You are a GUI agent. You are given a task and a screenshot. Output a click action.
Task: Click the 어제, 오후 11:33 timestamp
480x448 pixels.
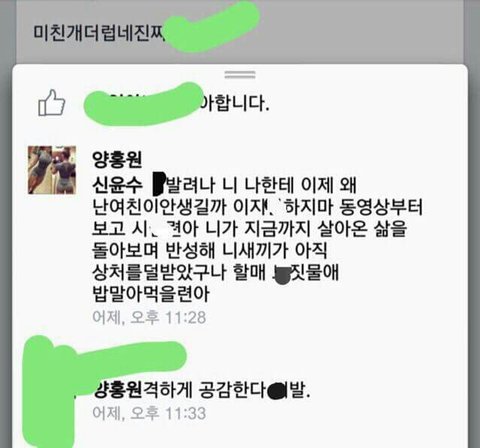click(149, 413)
